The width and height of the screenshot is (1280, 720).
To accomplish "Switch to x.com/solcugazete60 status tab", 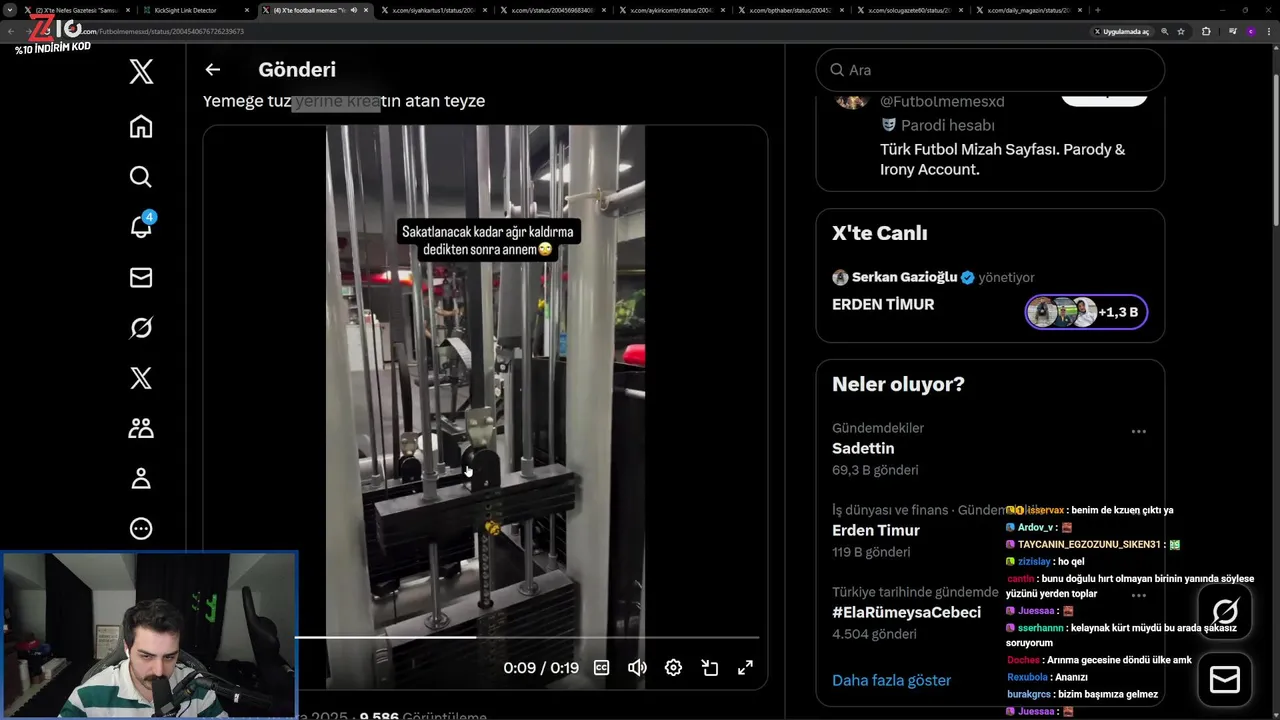I will [908, 10].
